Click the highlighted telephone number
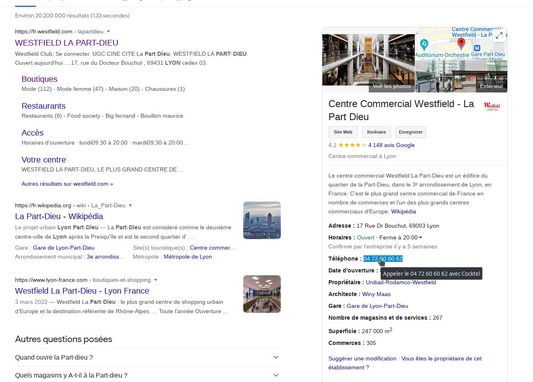Image resolution: width=533 pixels, height=382 pixels. [x=383, y=259]
